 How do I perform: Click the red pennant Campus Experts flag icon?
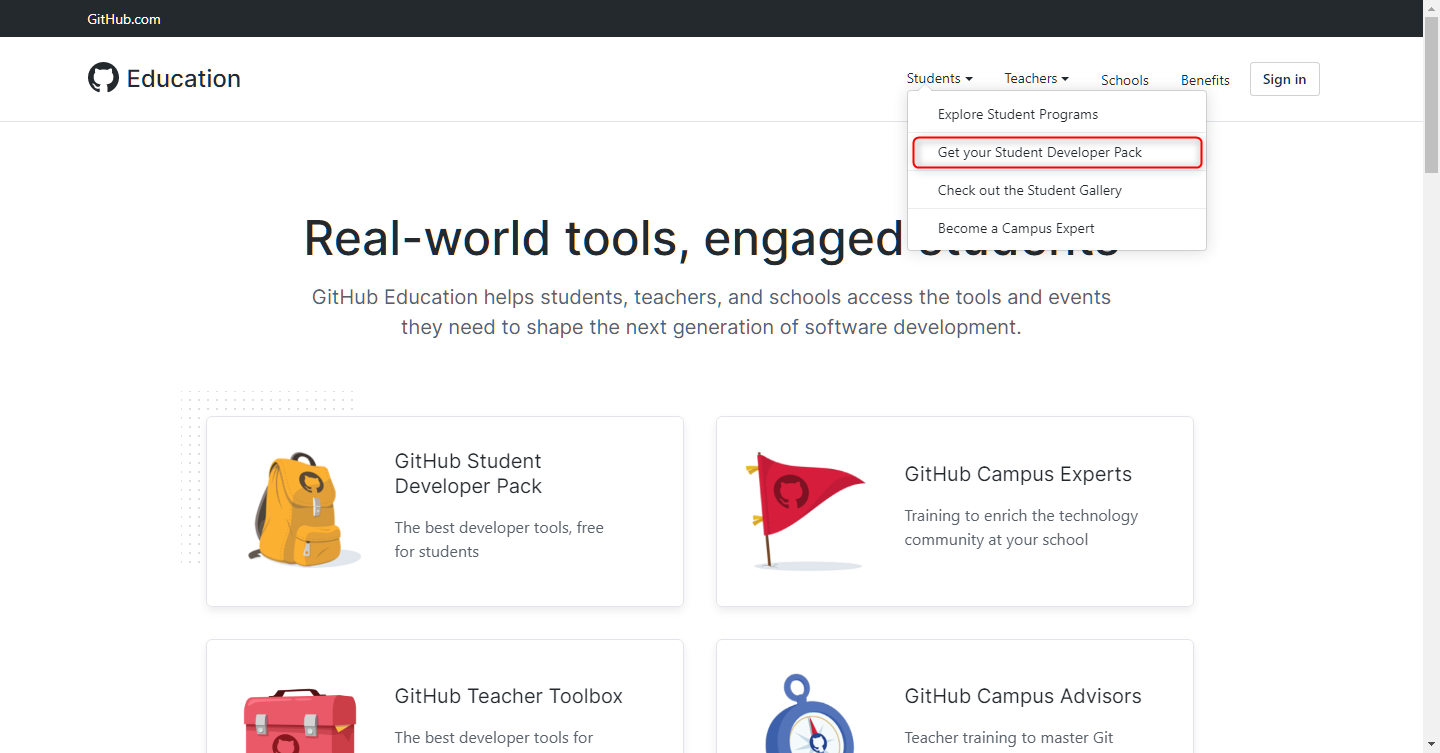pos(805,511)
